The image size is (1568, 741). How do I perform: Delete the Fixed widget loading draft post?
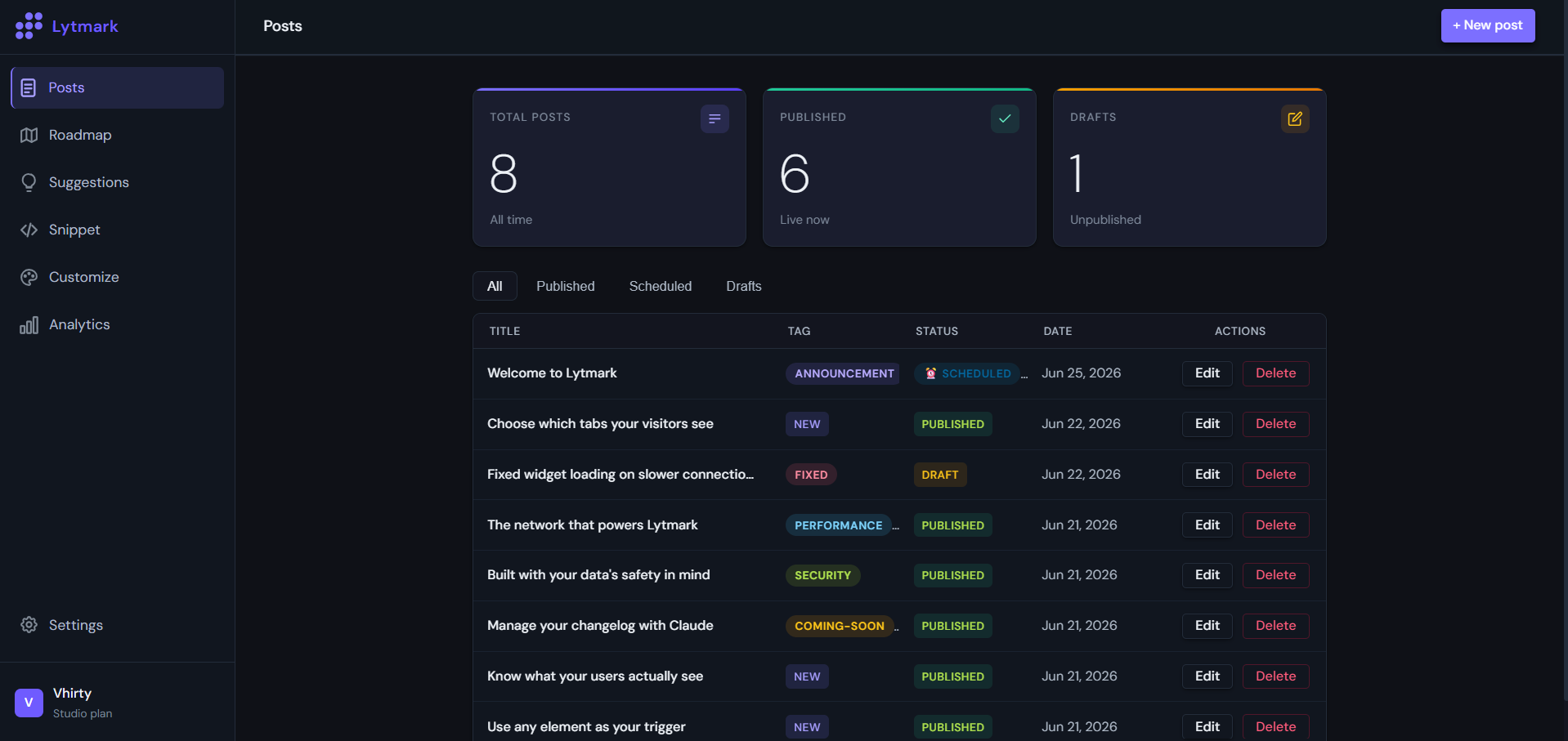click(x=1276, y=475)
